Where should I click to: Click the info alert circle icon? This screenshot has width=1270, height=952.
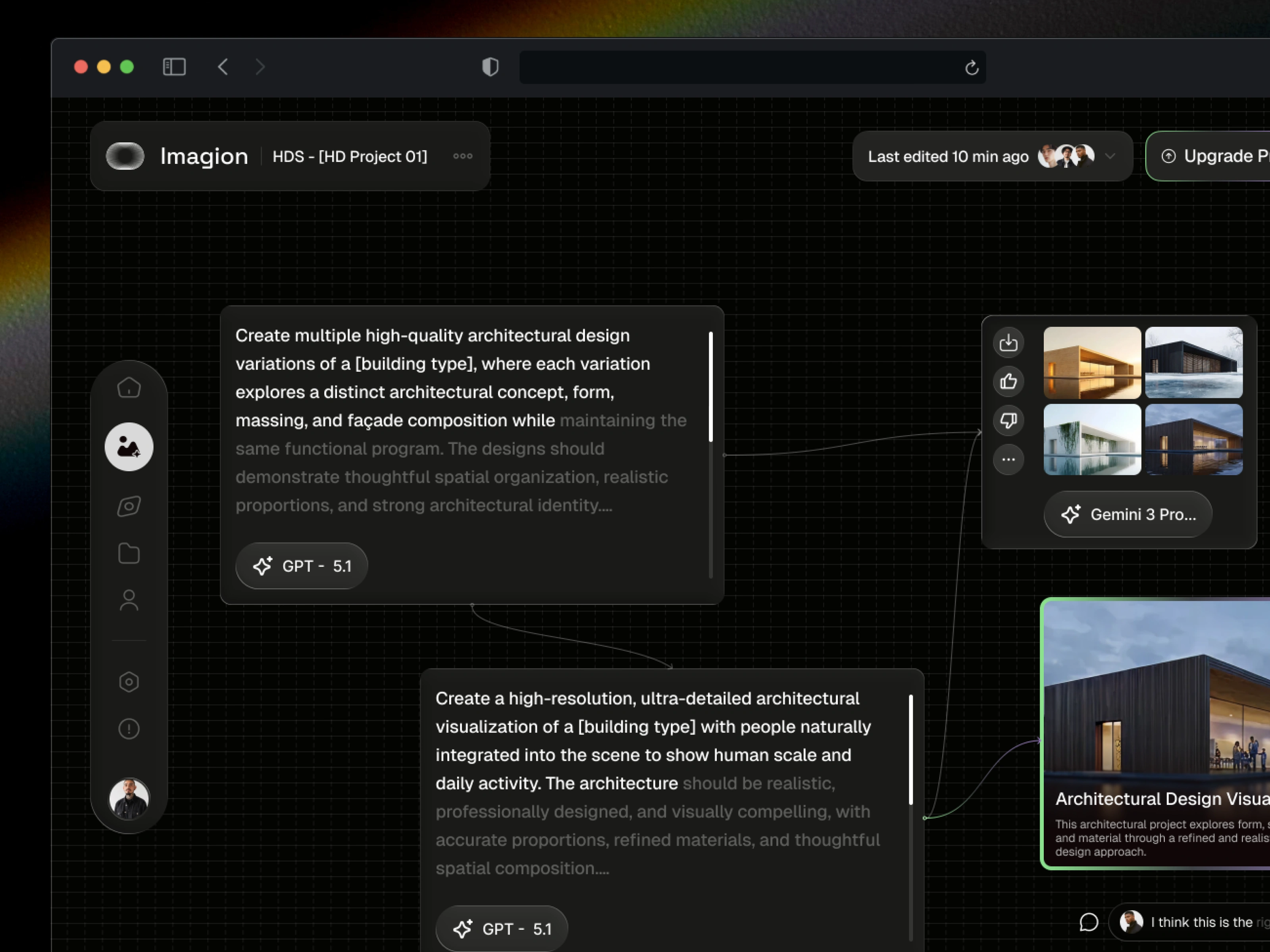pyautogui.click(x=129, y=729)
